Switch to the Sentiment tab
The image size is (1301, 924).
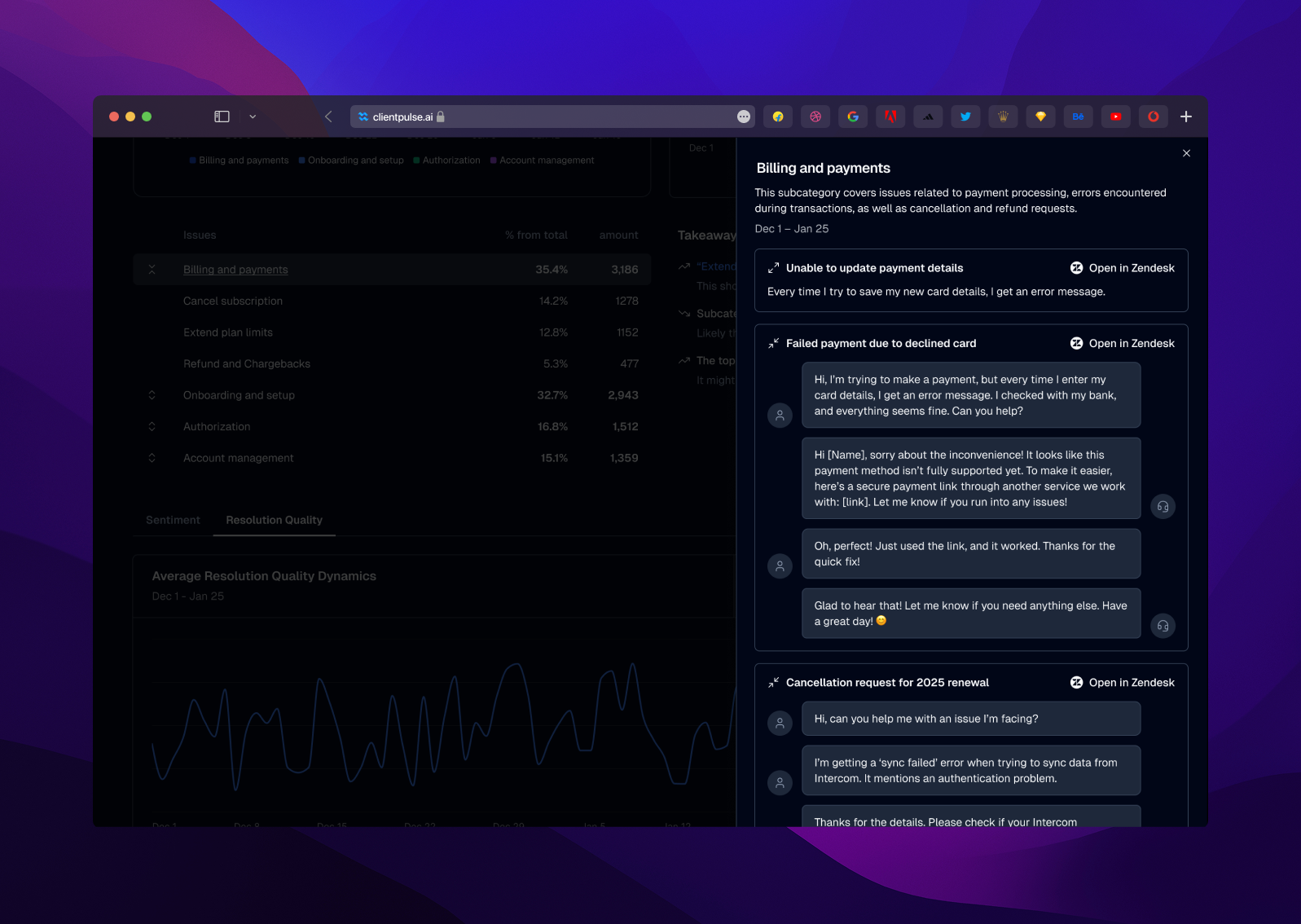(x=173, y=520)
